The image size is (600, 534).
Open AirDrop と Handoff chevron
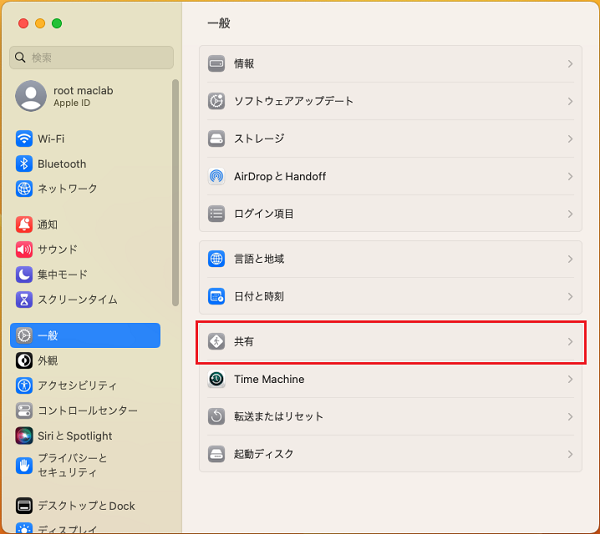[x=570, y=176]
